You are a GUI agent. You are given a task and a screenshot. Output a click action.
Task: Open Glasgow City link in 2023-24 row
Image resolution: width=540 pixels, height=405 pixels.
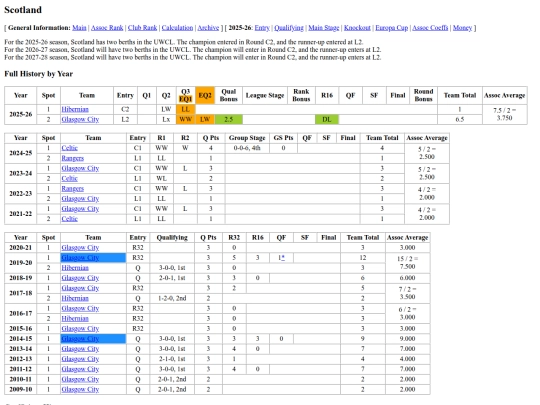(x=80, y=168)
